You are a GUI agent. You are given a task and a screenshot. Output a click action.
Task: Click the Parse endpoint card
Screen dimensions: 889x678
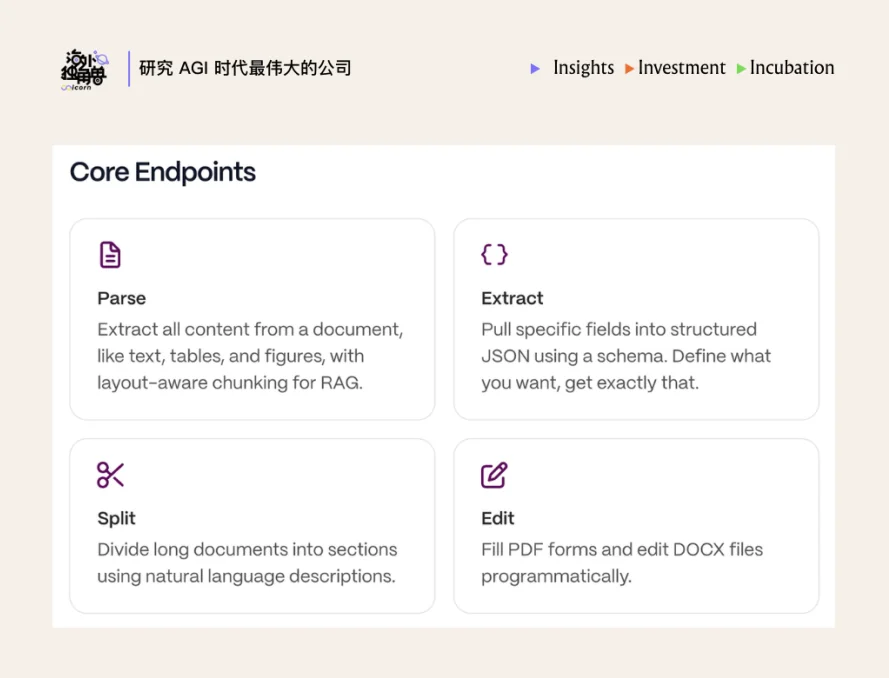(251, 318)
